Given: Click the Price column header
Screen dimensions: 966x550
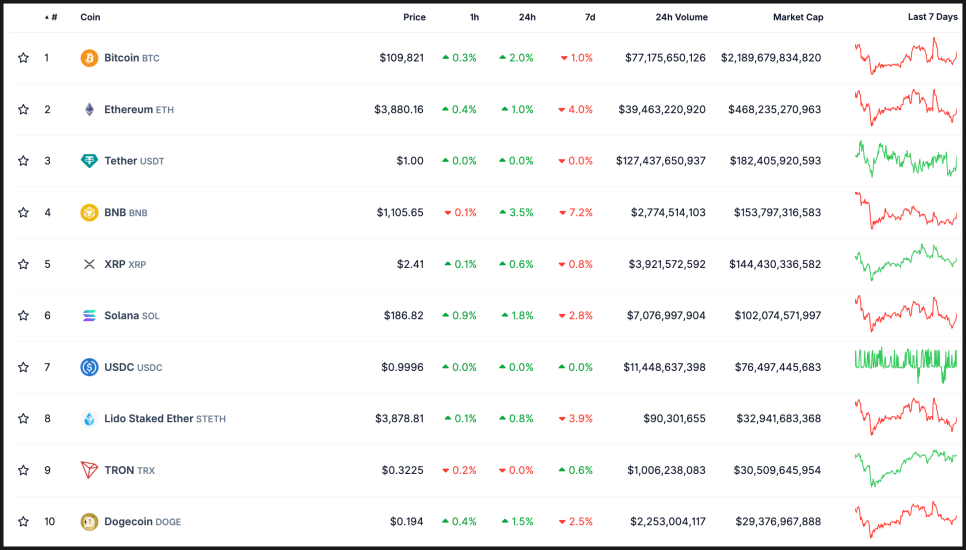Looking at the screenshot, I should tap(414, 17).
